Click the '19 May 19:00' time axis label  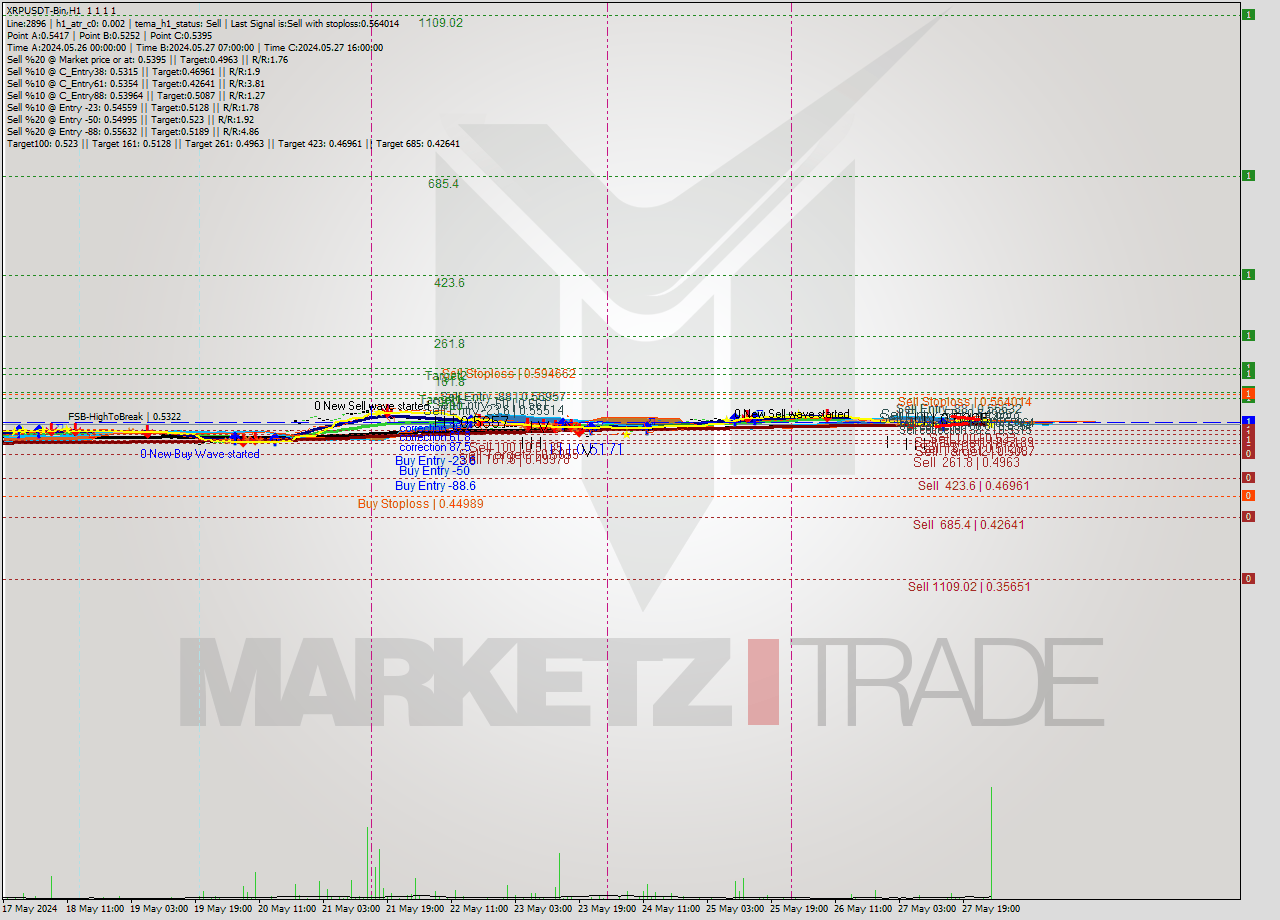click(x=224, y=909)
